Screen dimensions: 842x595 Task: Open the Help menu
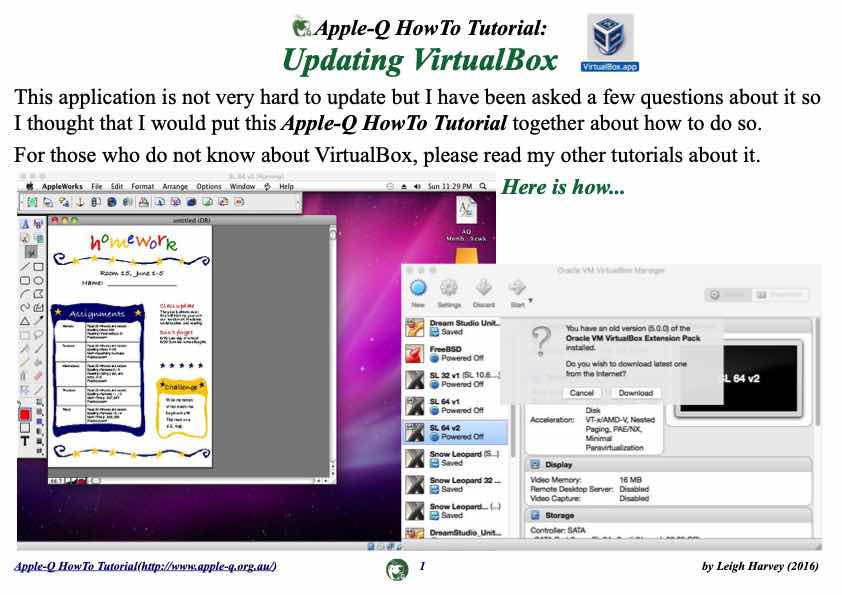point(286,186)
